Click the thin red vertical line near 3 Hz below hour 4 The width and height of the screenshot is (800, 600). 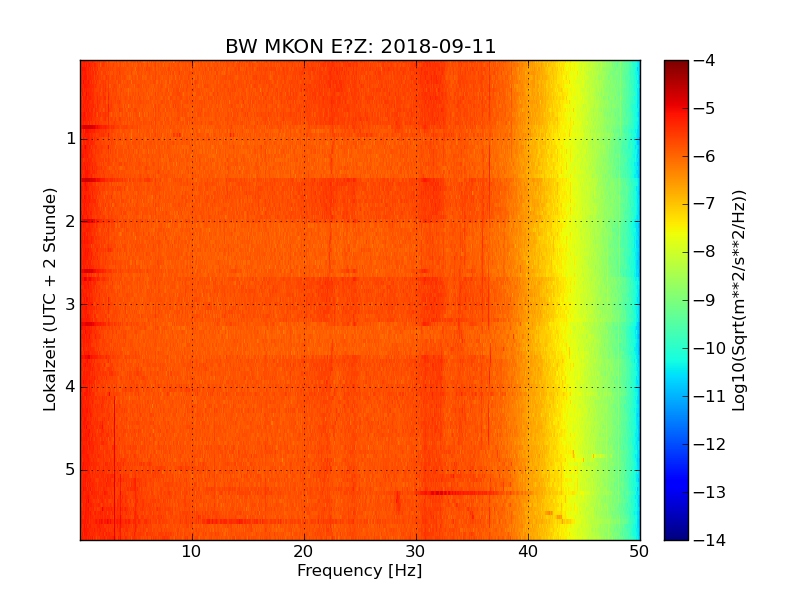tap(114, 467)
